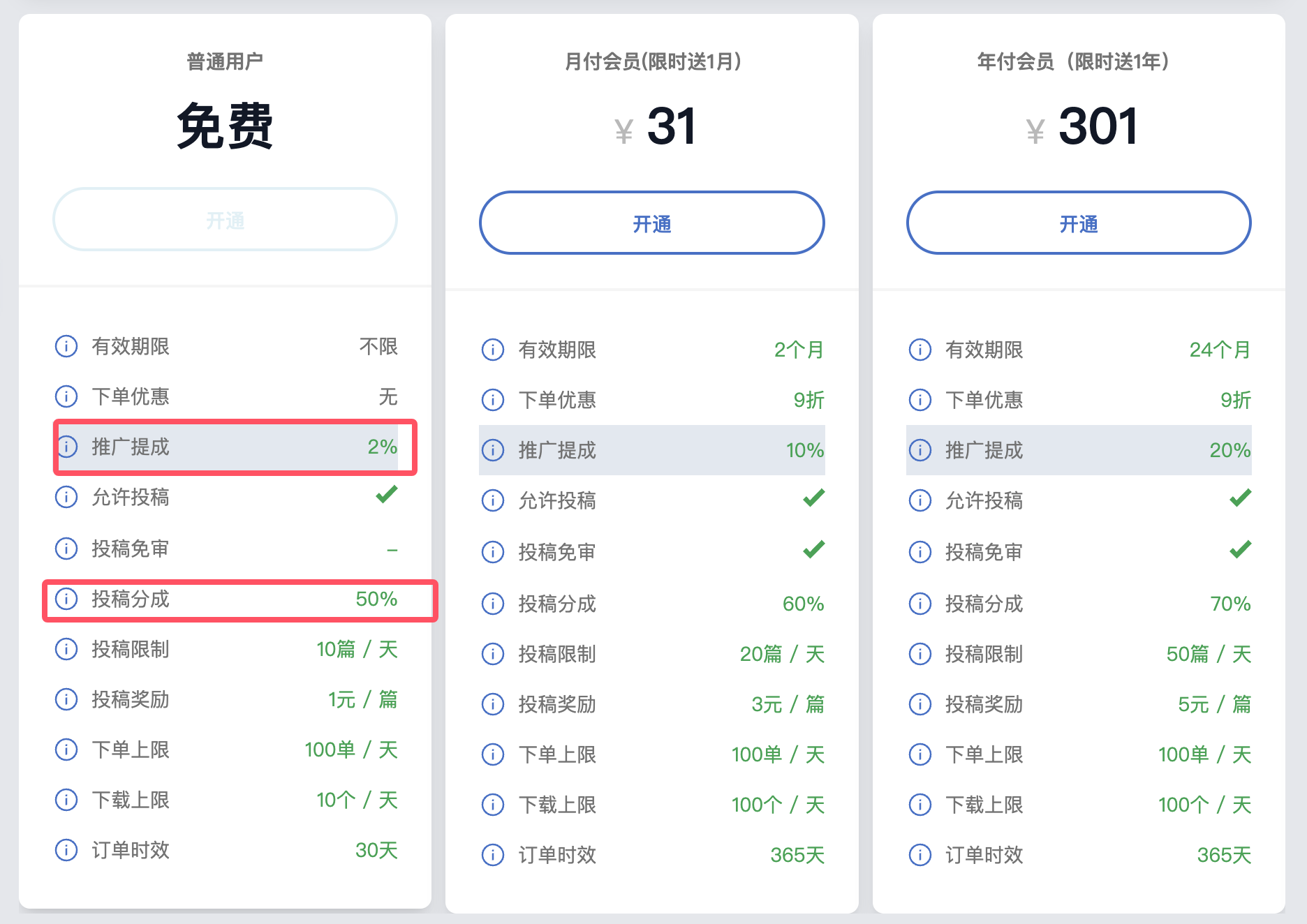Click info icon beside 投稿免审 in free plan
1307x924 pixels.
[66, 549]
